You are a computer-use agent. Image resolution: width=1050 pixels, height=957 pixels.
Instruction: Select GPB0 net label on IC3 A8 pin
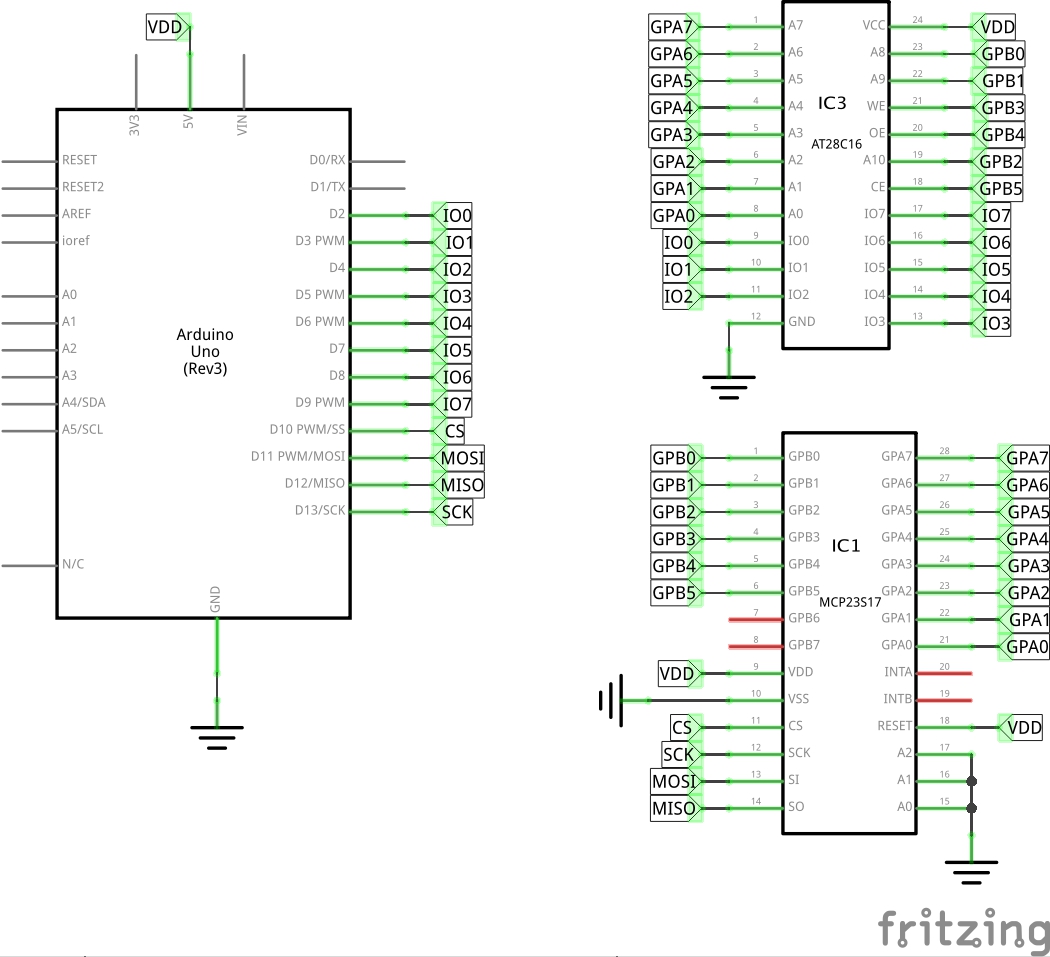point(999,54)
